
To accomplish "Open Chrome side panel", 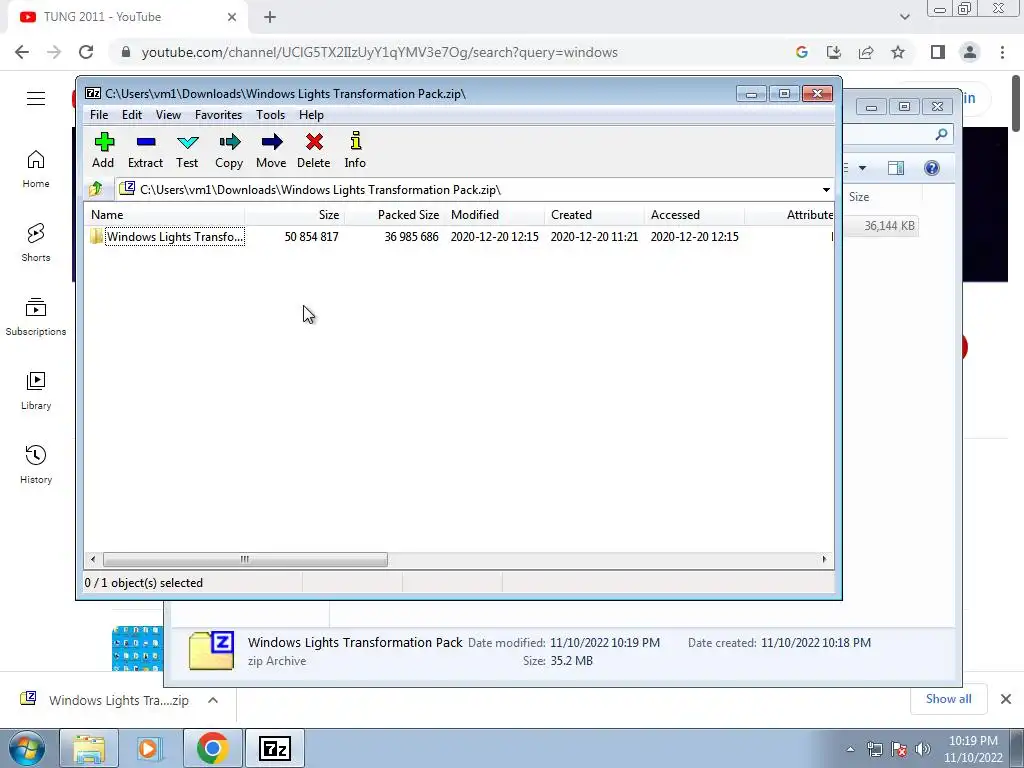I will click(x=938, y=52).
